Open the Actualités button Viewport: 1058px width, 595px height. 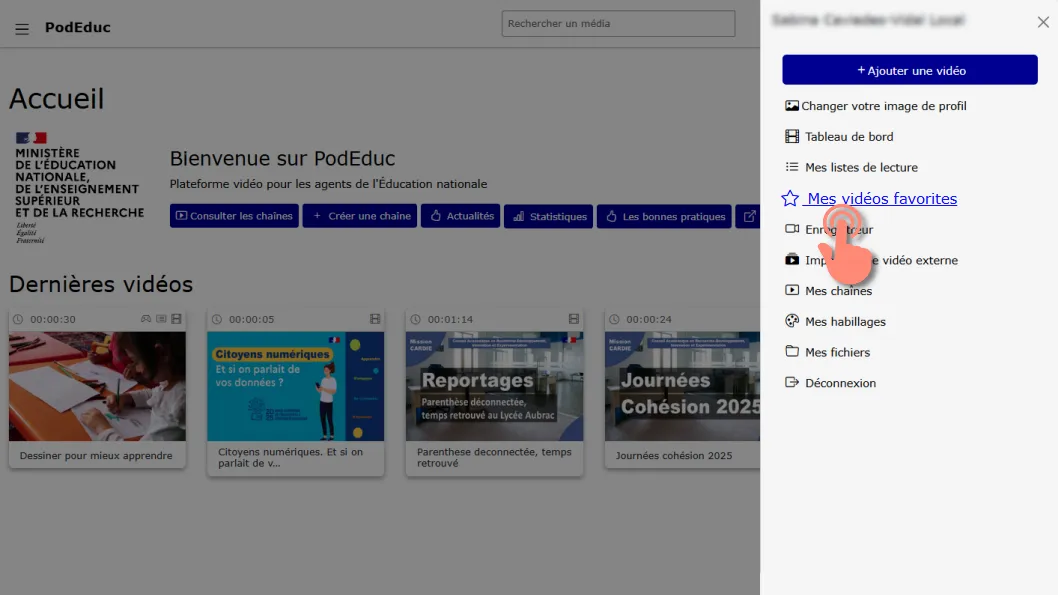pos(460,216)
